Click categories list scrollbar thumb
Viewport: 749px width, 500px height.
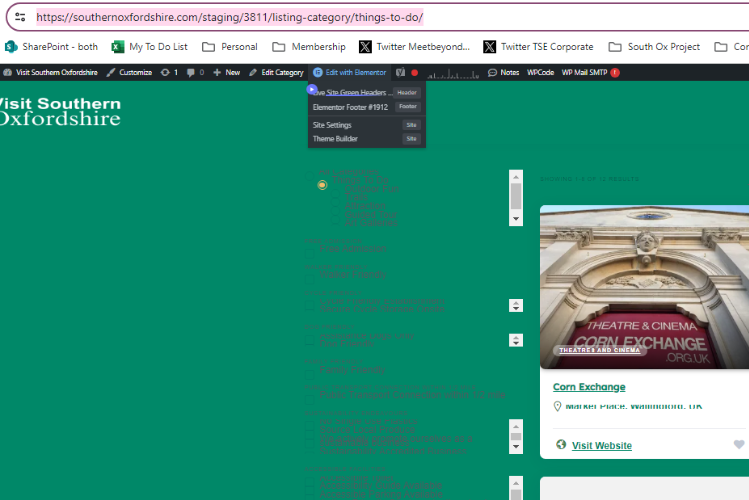(x=516, y=196)
